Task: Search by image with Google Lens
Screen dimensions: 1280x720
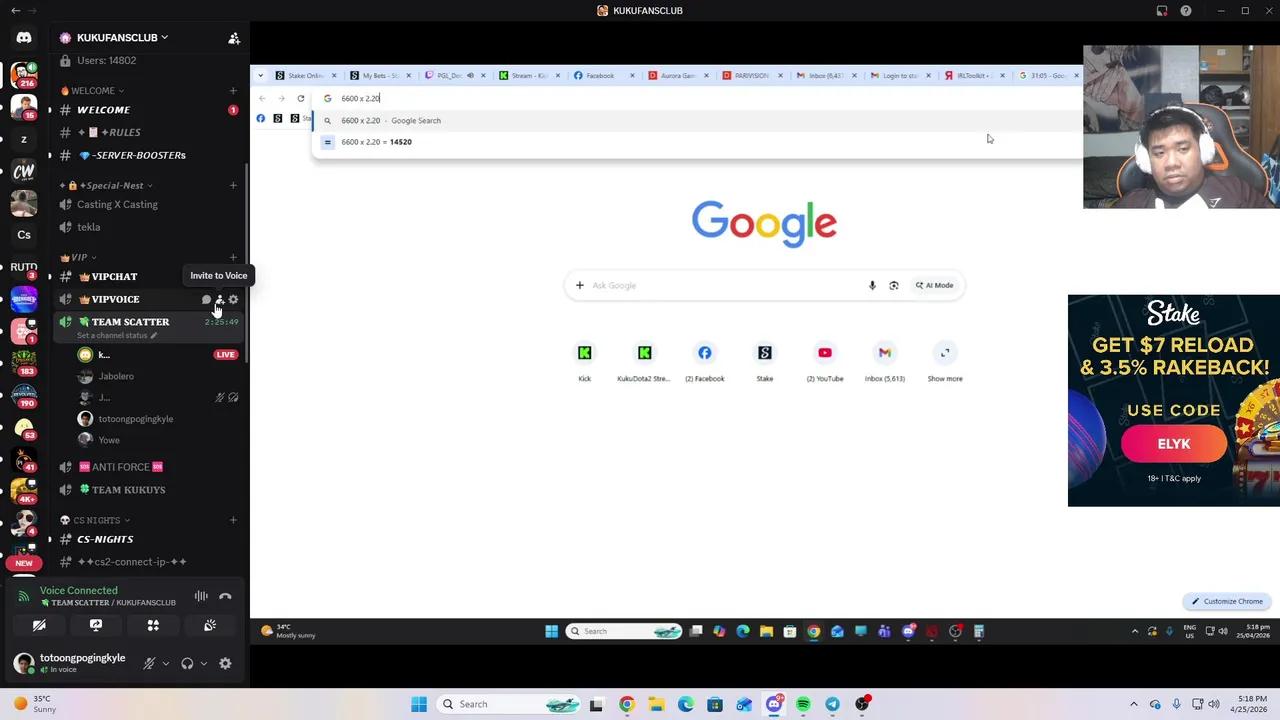Action: (894, 285)
